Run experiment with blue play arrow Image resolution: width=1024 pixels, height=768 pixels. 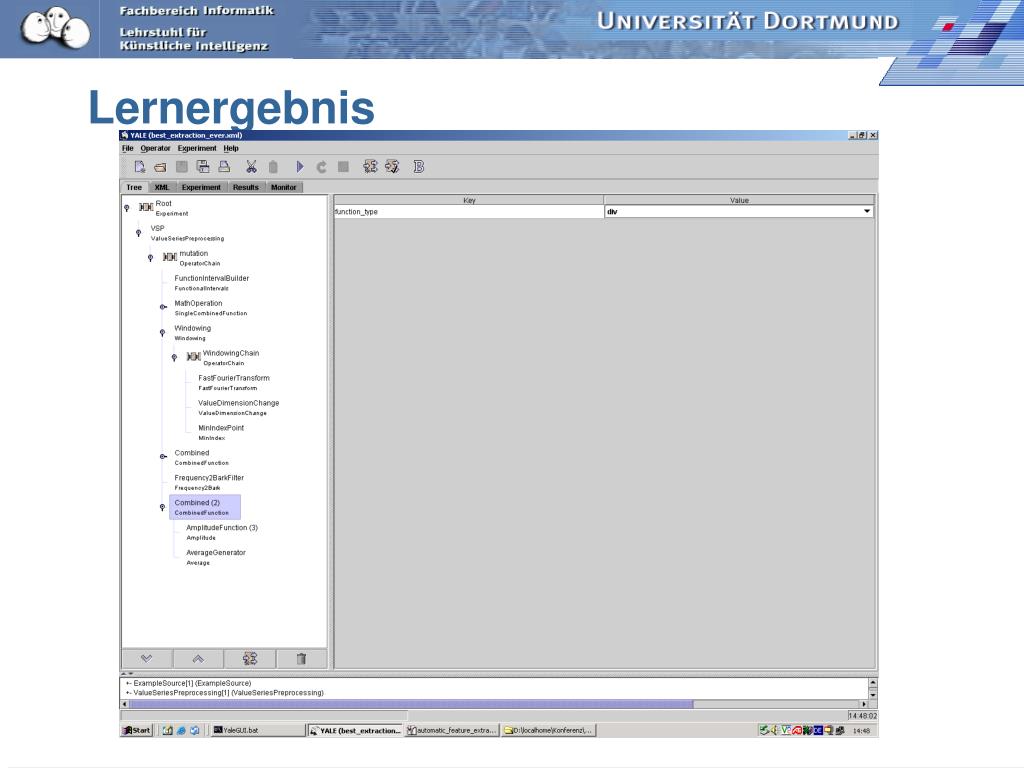click(x=300, y=167)
